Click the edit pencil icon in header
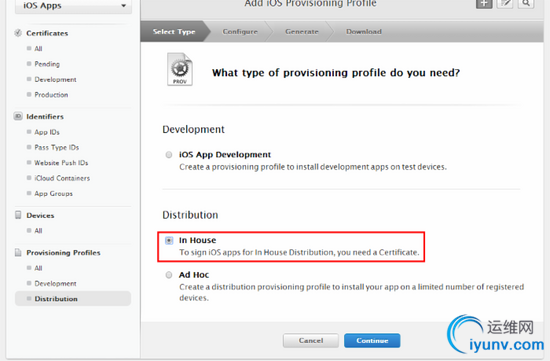Screen dimensions: 550x361 click(x=505, y=4)
